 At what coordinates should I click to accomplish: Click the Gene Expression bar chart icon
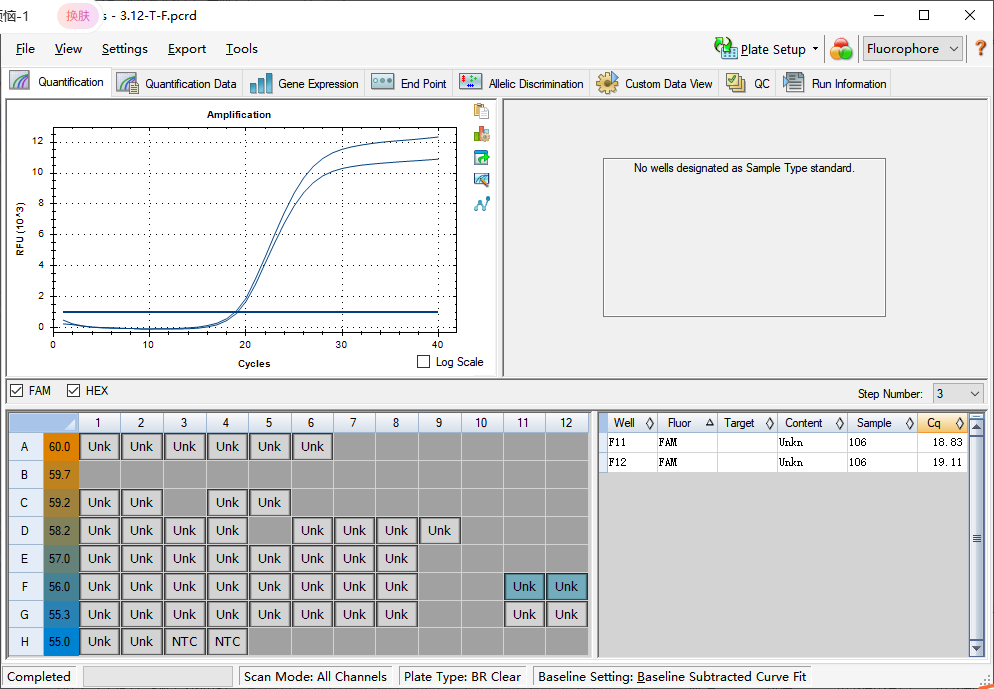coord(261,84)
